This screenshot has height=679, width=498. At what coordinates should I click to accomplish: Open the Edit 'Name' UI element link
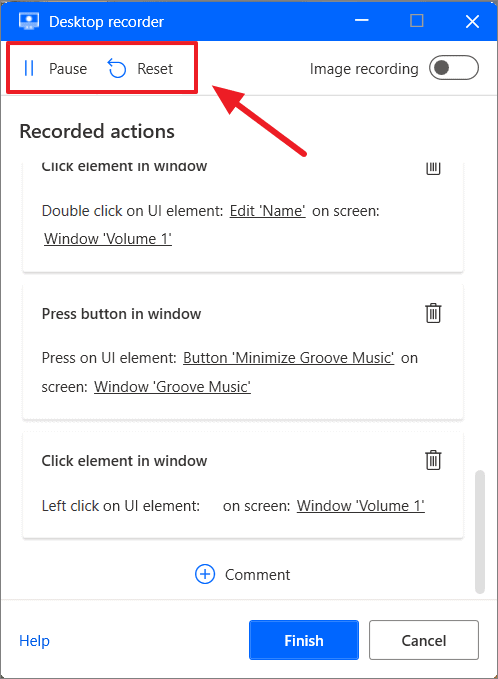[267, 211]
